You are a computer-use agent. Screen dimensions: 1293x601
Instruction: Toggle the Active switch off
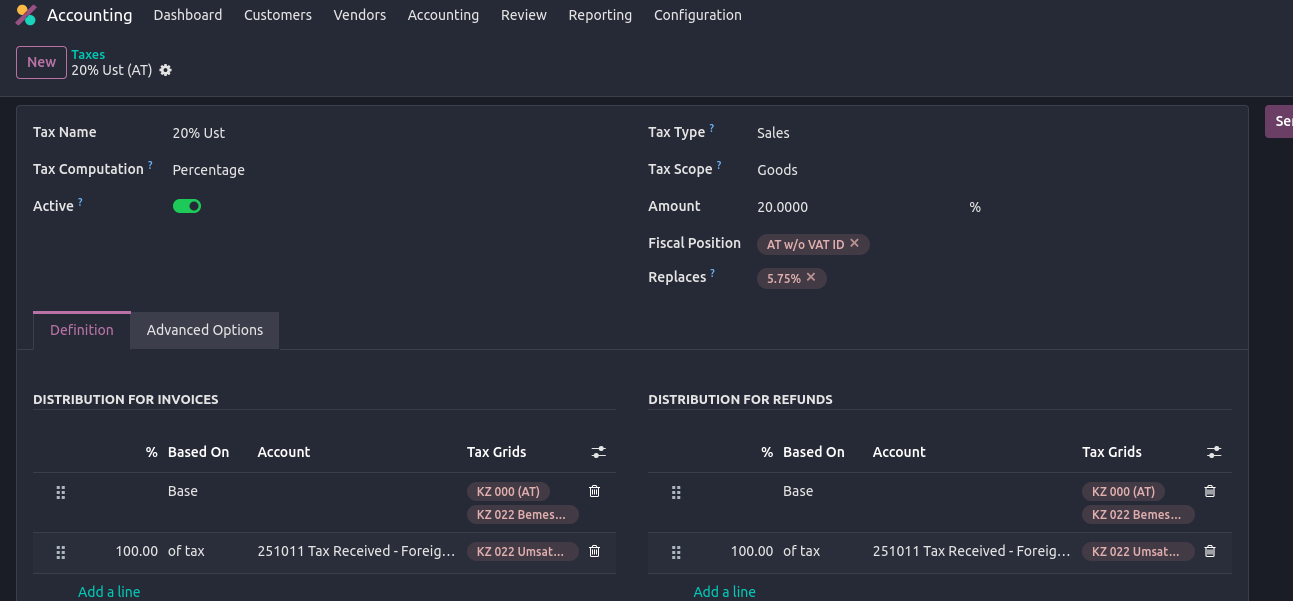click(187, 206)
